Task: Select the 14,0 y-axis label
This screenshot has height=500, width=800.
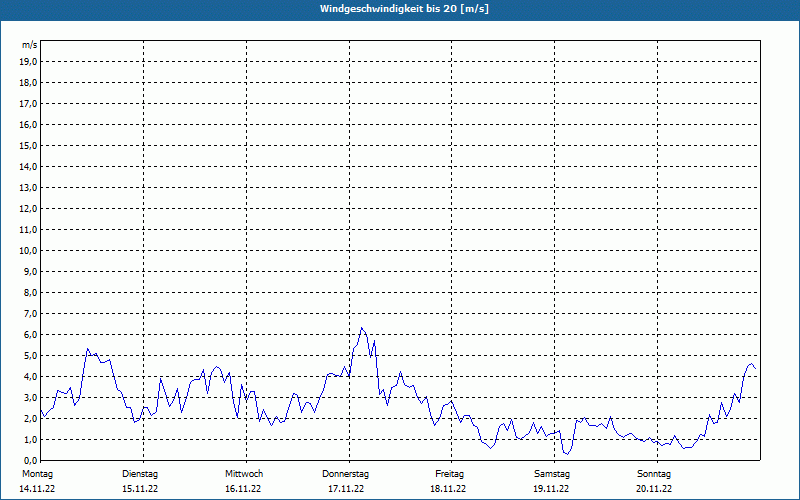Action: coord(28,166)
